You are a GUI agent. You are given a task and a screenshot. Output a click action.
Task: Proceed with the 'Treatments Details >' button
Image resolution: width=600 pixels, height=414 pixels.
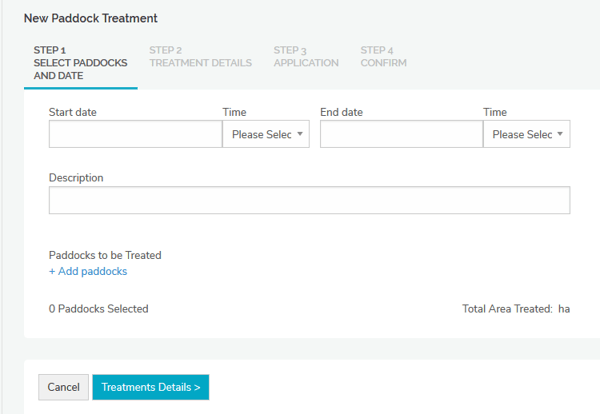tap(151, 387)
